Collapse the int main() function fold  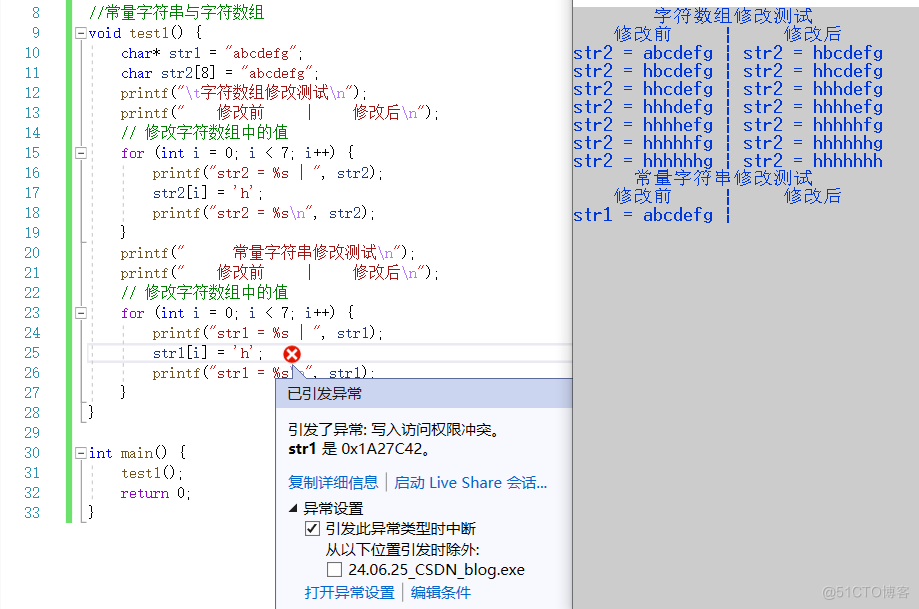(81, 453)
